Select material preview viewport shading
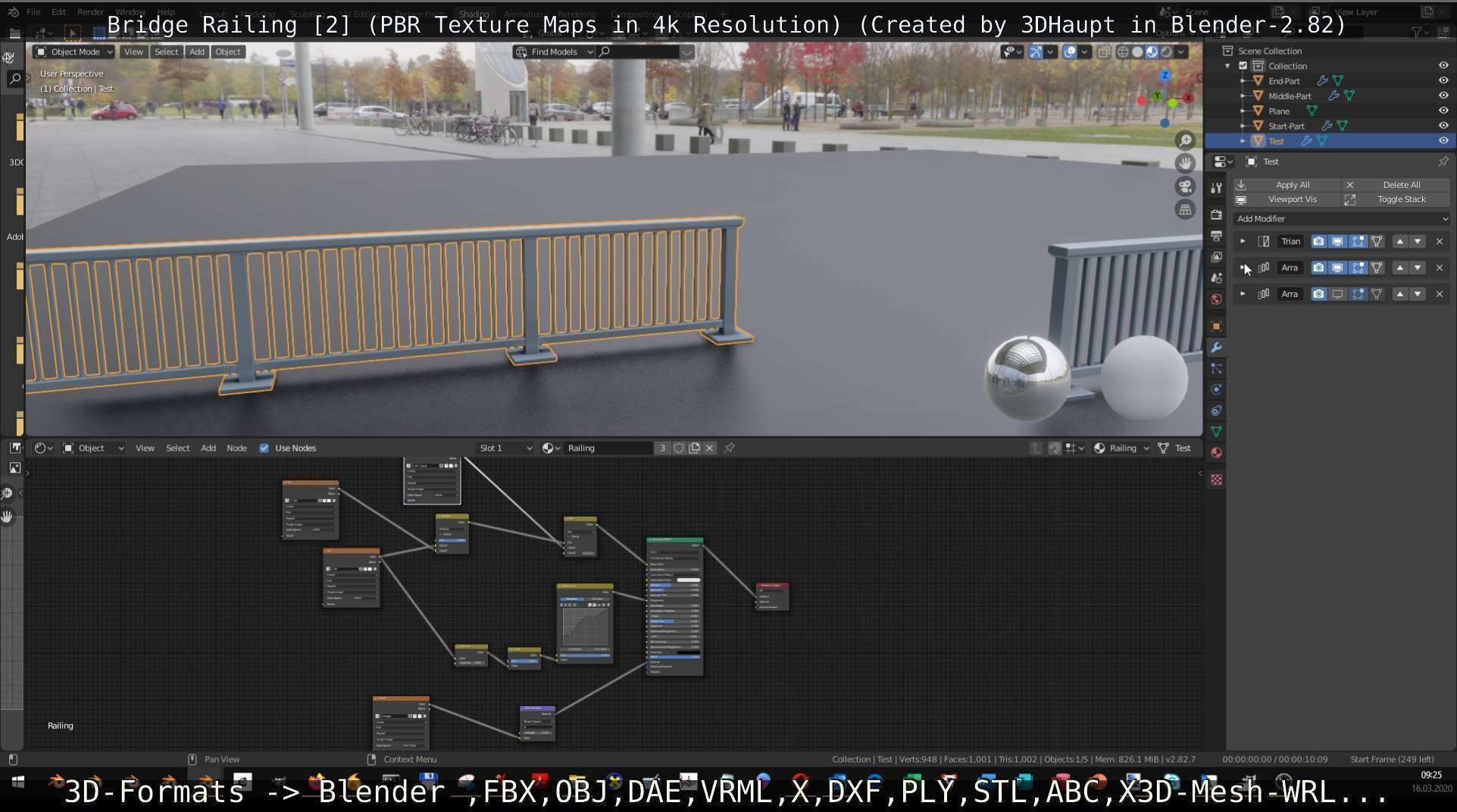 [1152, 52]
